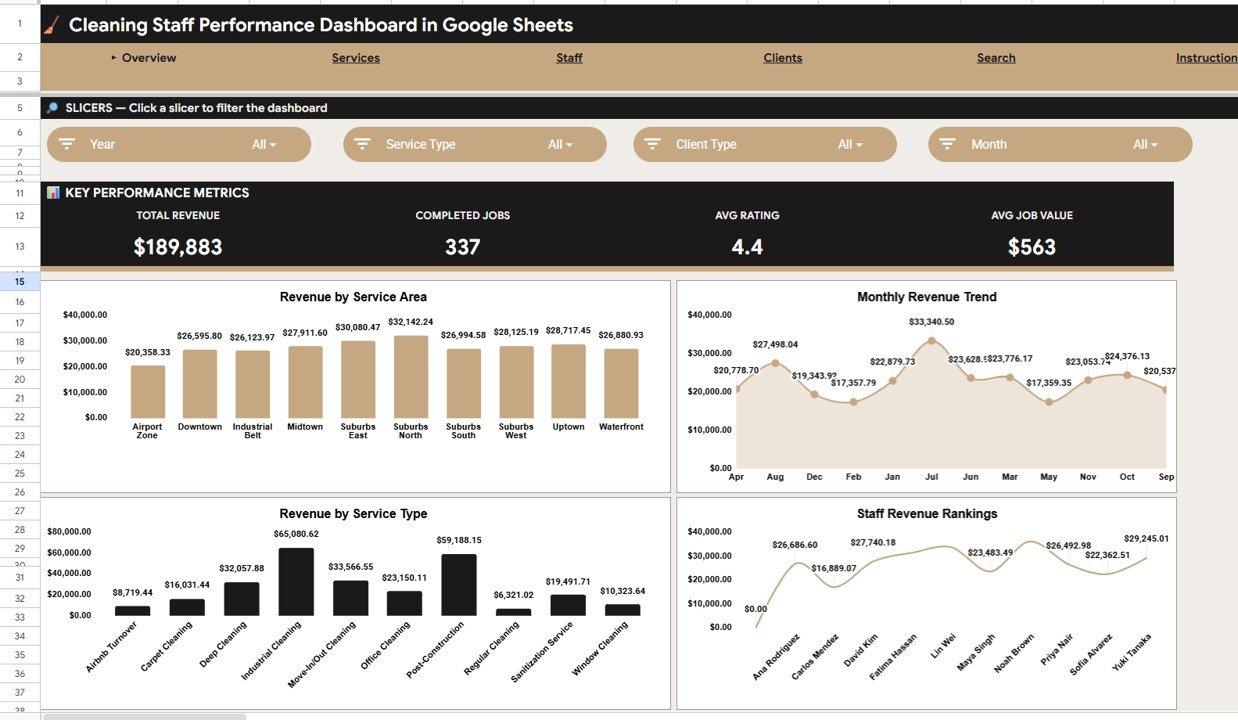Image resolution: width=1238 pixels, height=720 pixels.
Task: Select the Total Revenue value $189,883
Action: pos(178,247)
